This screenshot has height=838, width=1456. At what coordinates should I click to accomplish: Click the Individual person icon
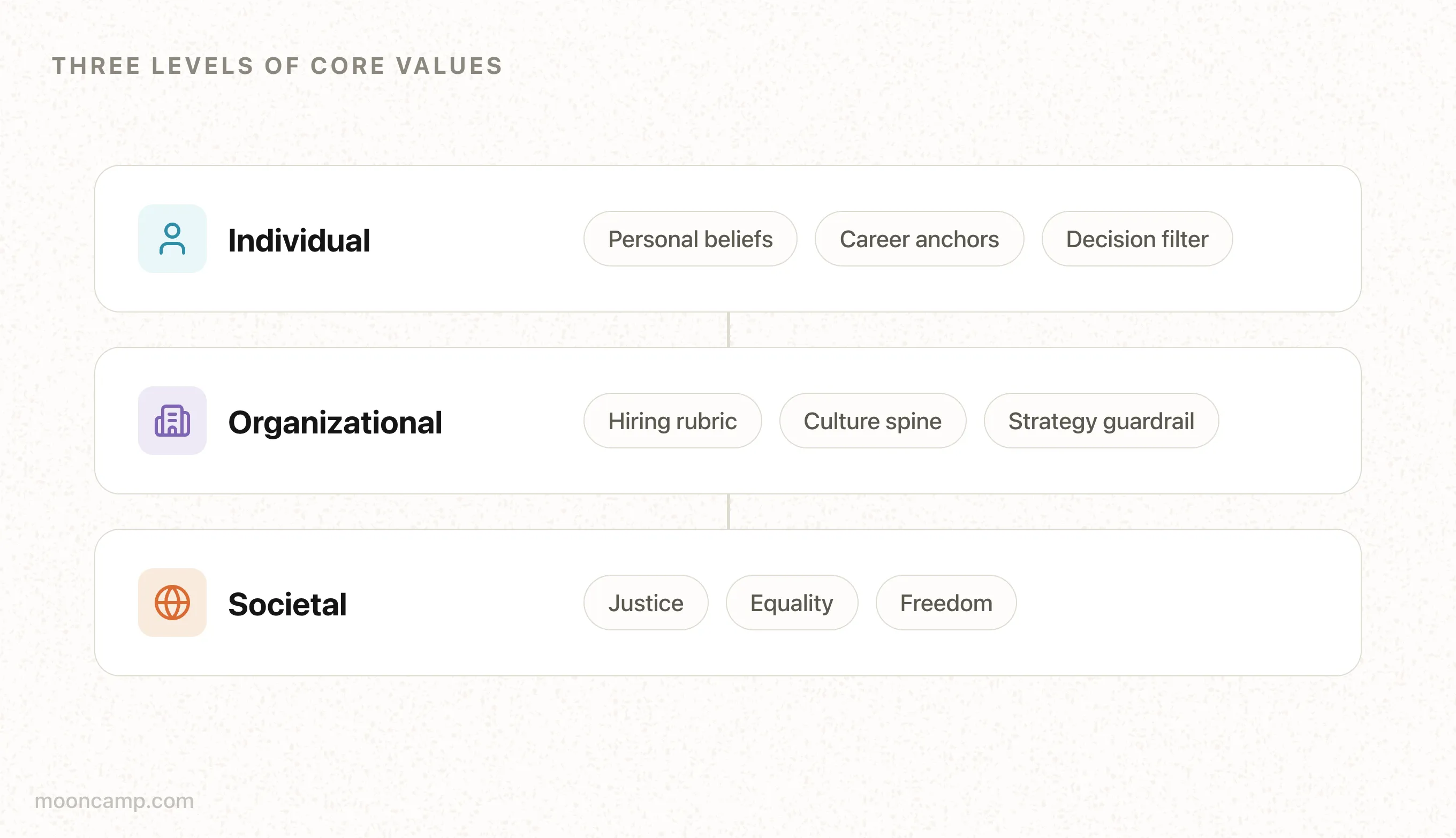click(172, 239)
